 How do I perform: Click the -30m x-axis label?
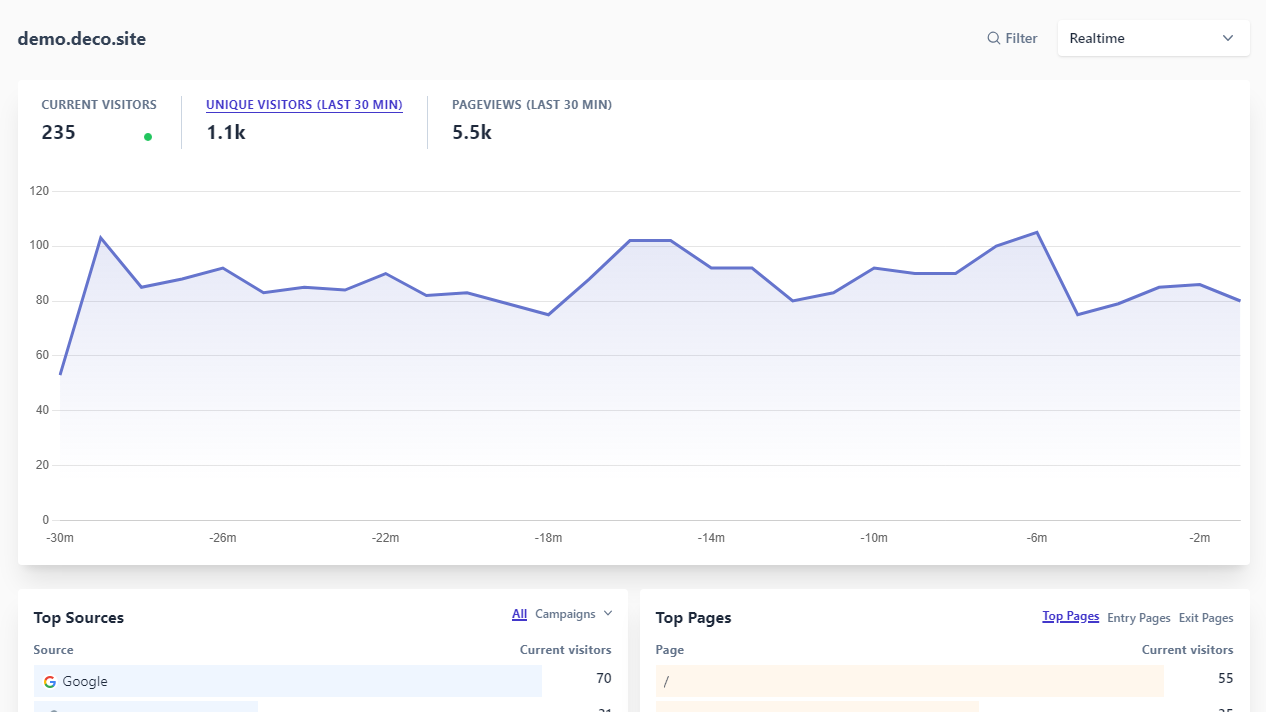coord(60,538)
